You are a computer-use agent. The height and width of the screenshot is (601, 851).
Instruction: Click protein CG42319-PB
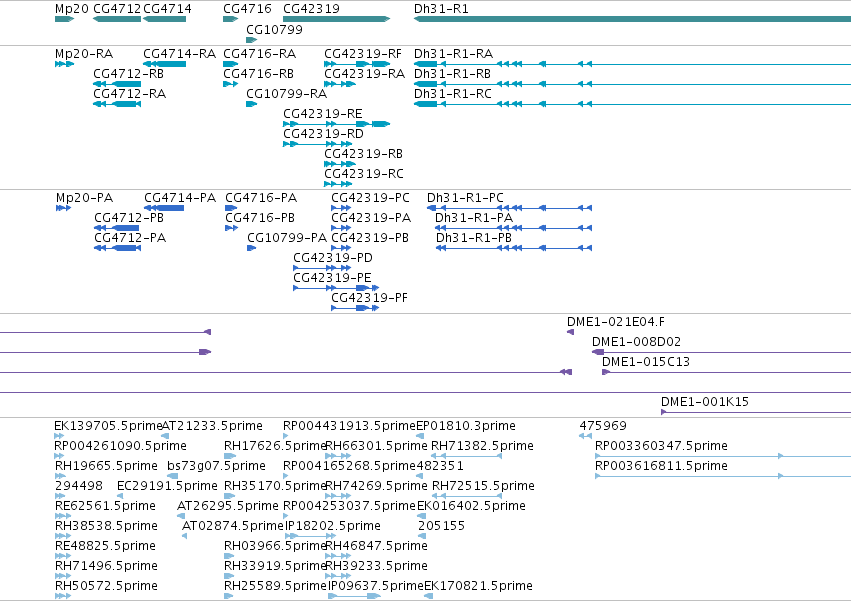[x=370, y=238]
